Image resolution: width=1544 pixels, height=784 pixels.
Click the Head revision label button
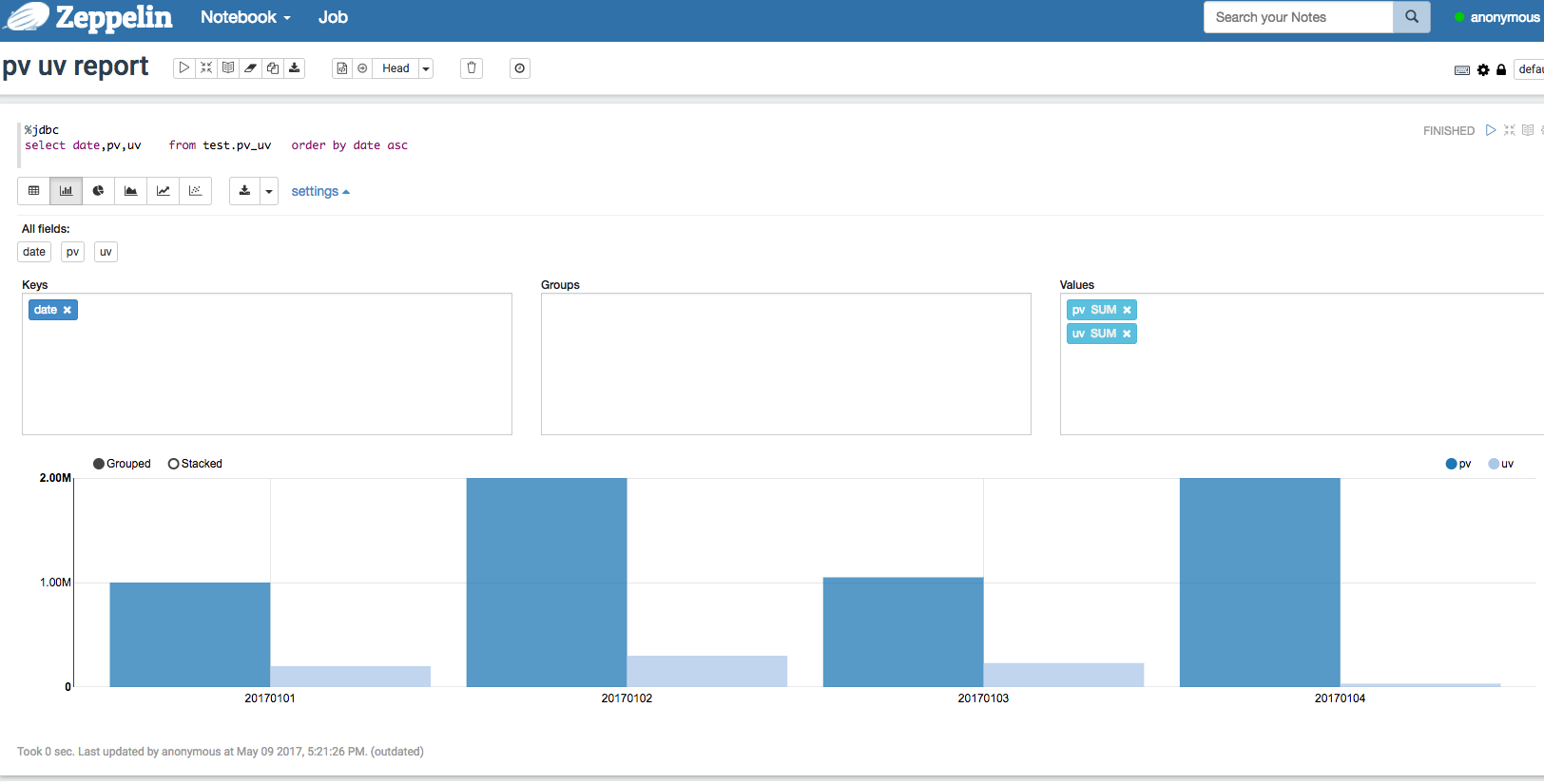pos(396,68)
